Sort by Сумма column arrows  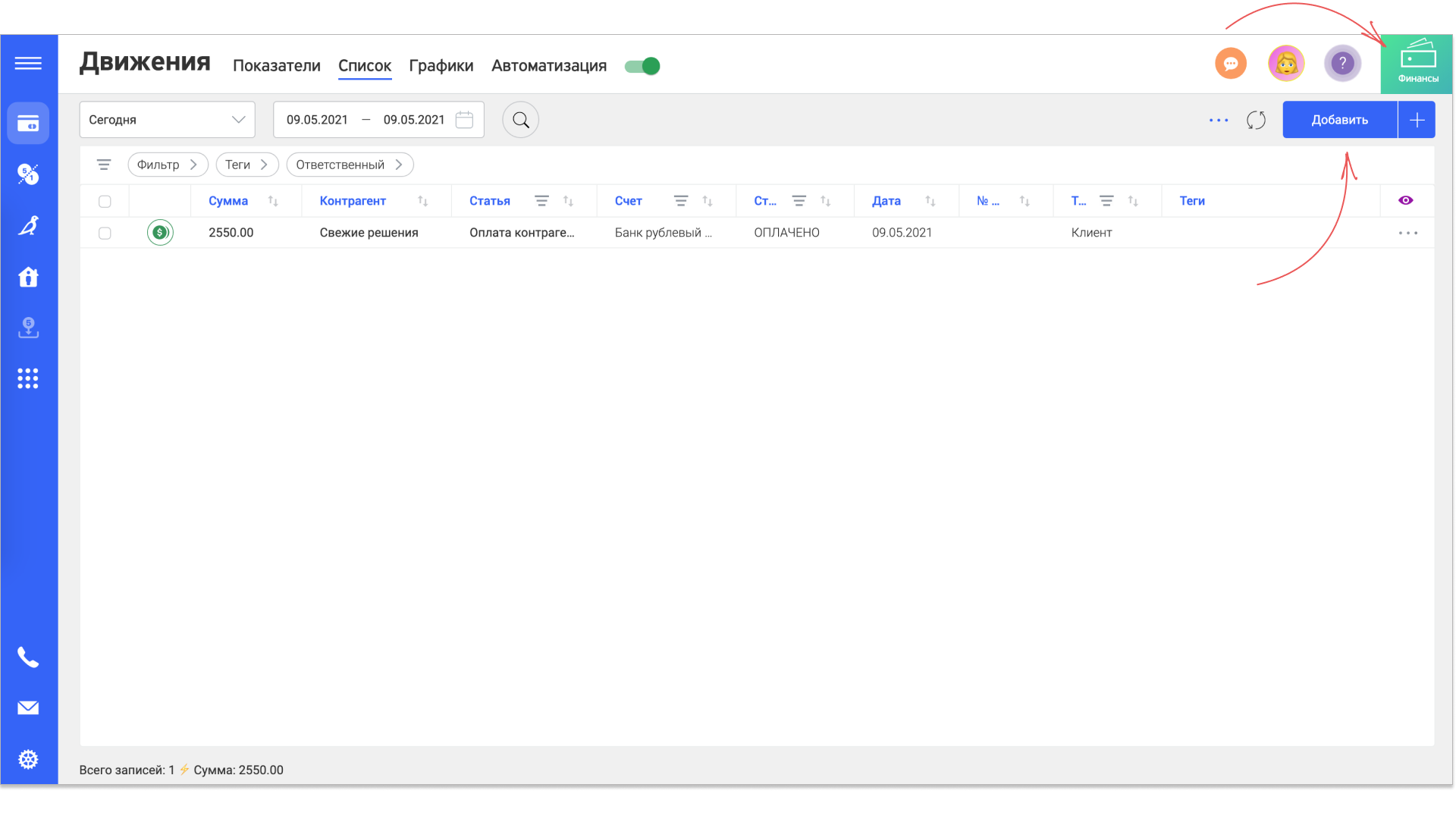click(273, 201)
